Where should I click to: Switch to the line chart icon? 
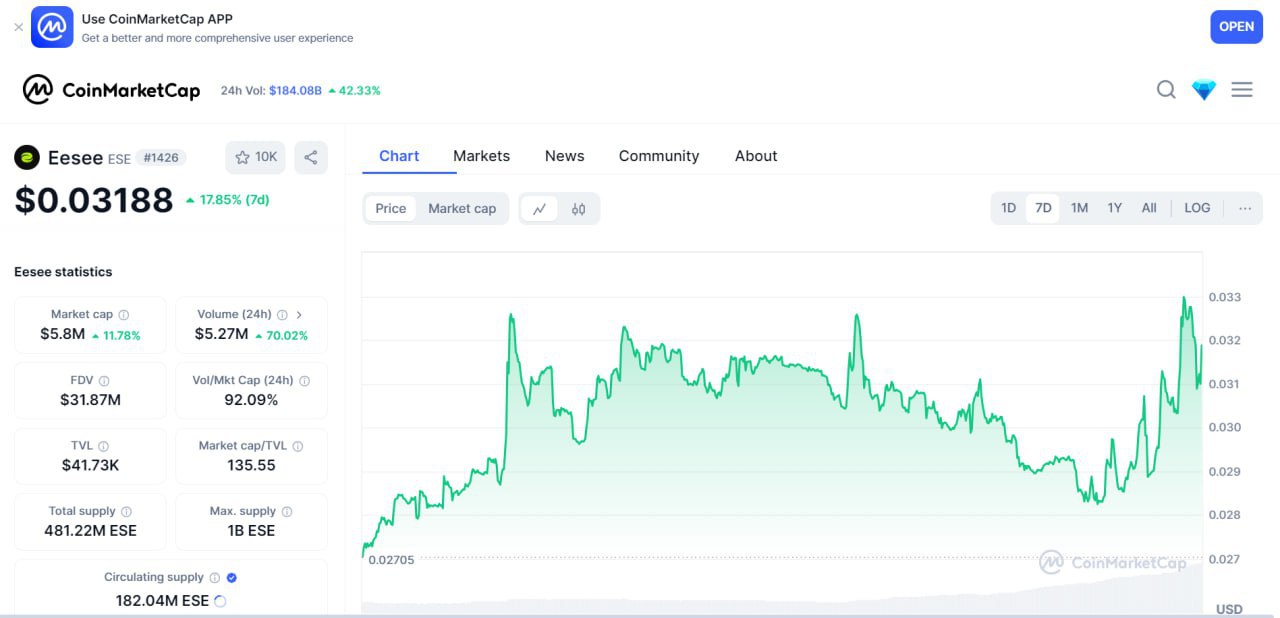[539, 209]
